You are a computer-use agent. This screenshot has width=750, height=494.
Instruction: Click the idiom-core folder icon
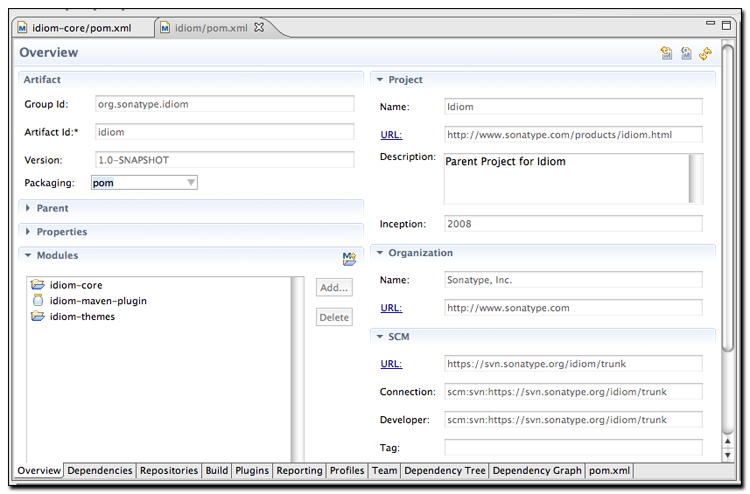point(38,285)
